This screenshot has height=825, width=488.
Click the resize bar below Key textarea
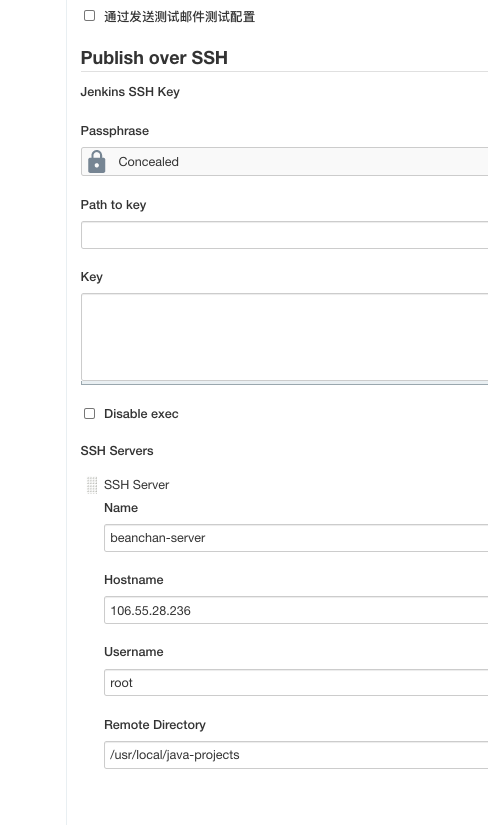coord(284,383)
